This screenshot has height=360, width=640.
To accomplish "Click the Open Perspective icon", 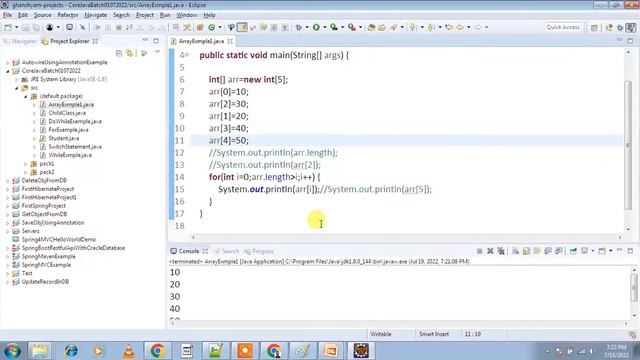I will 594,27.
